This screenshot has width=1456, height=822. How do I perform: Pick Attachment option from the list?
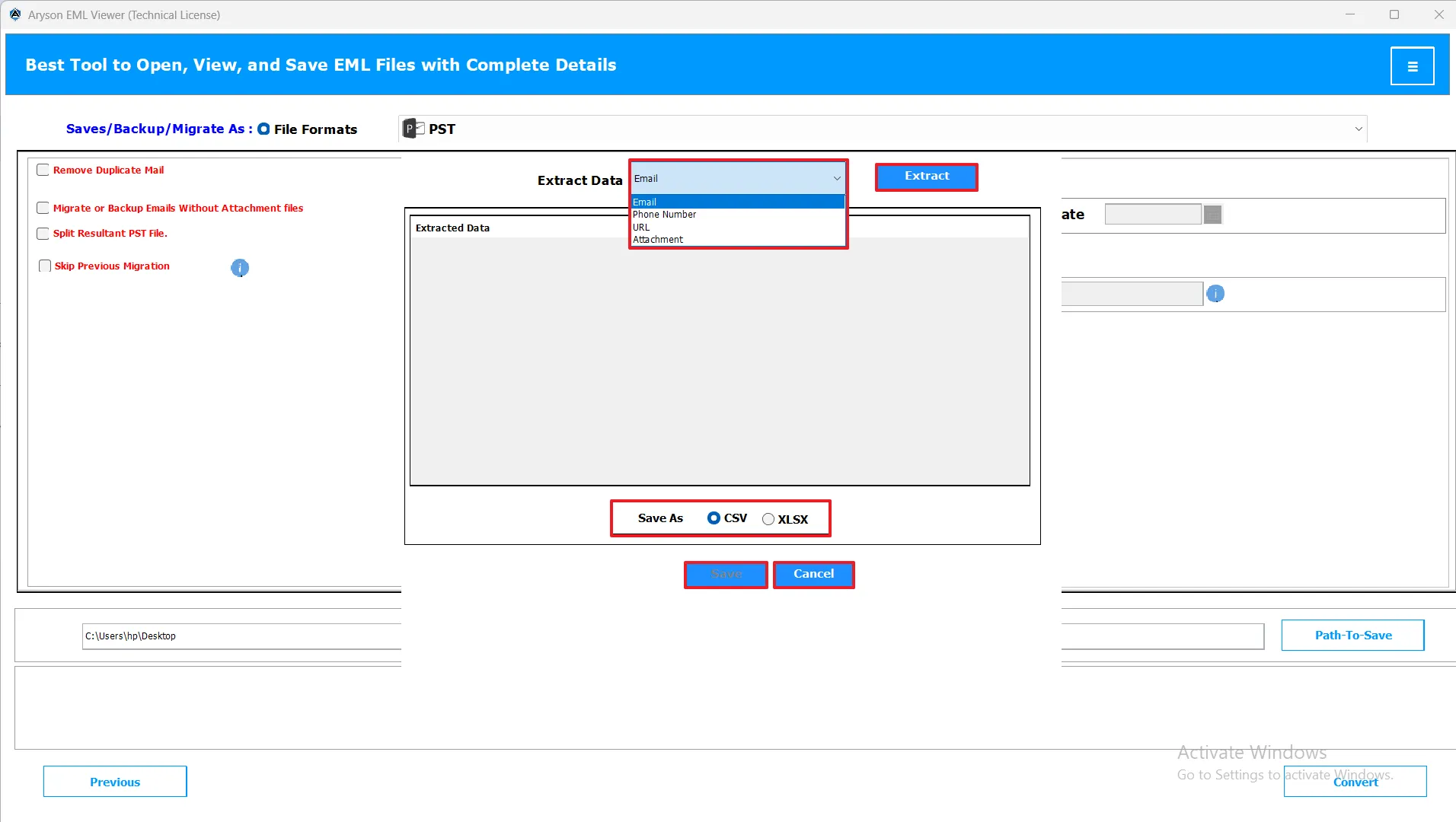pos(658,240)
